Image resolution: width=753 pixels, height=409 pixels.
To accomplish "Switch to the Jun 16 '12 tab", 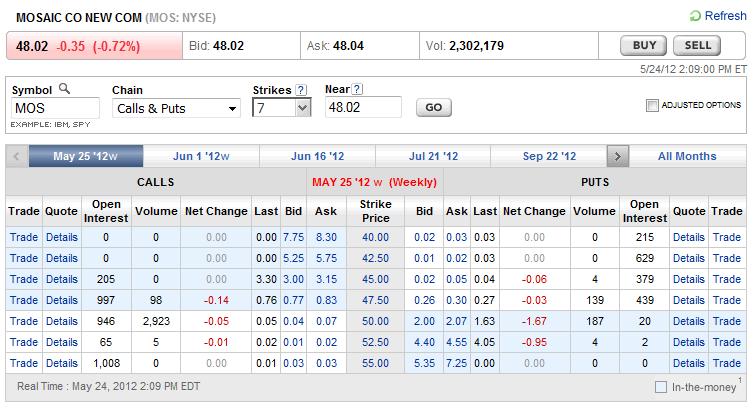I will [x=318, y=157].
